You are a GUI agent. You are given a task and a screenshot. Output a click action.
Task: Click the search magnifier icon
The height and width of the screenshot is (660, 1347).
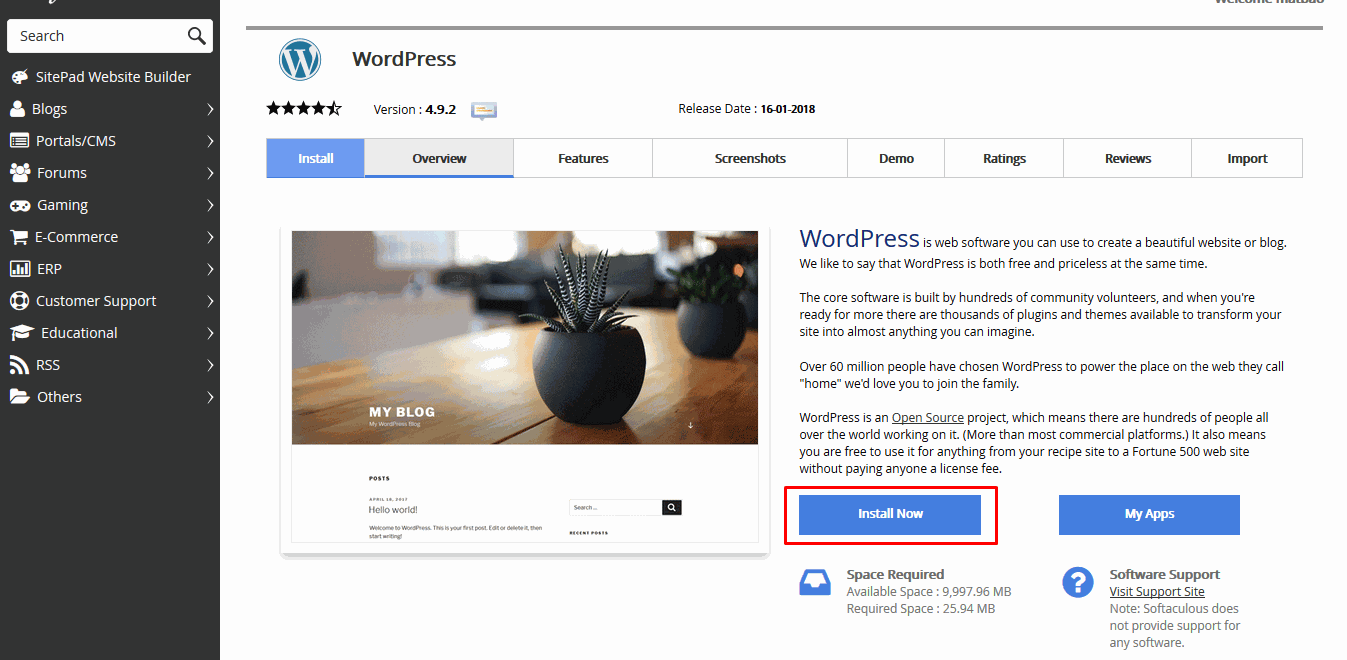pyautogui.click(x=196, y=36)
